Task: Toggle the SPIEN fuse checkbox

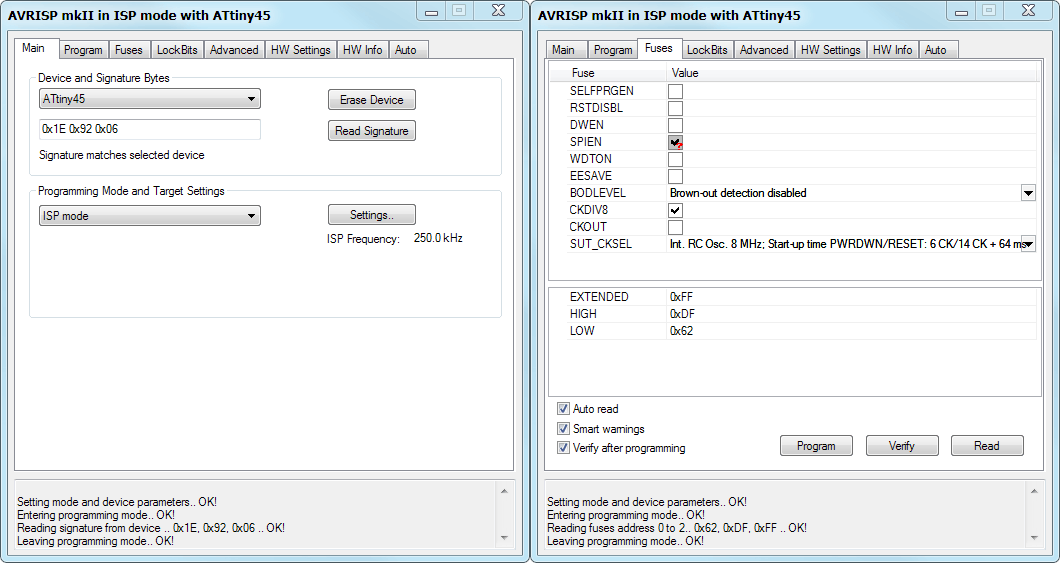Action: [675, 142]
